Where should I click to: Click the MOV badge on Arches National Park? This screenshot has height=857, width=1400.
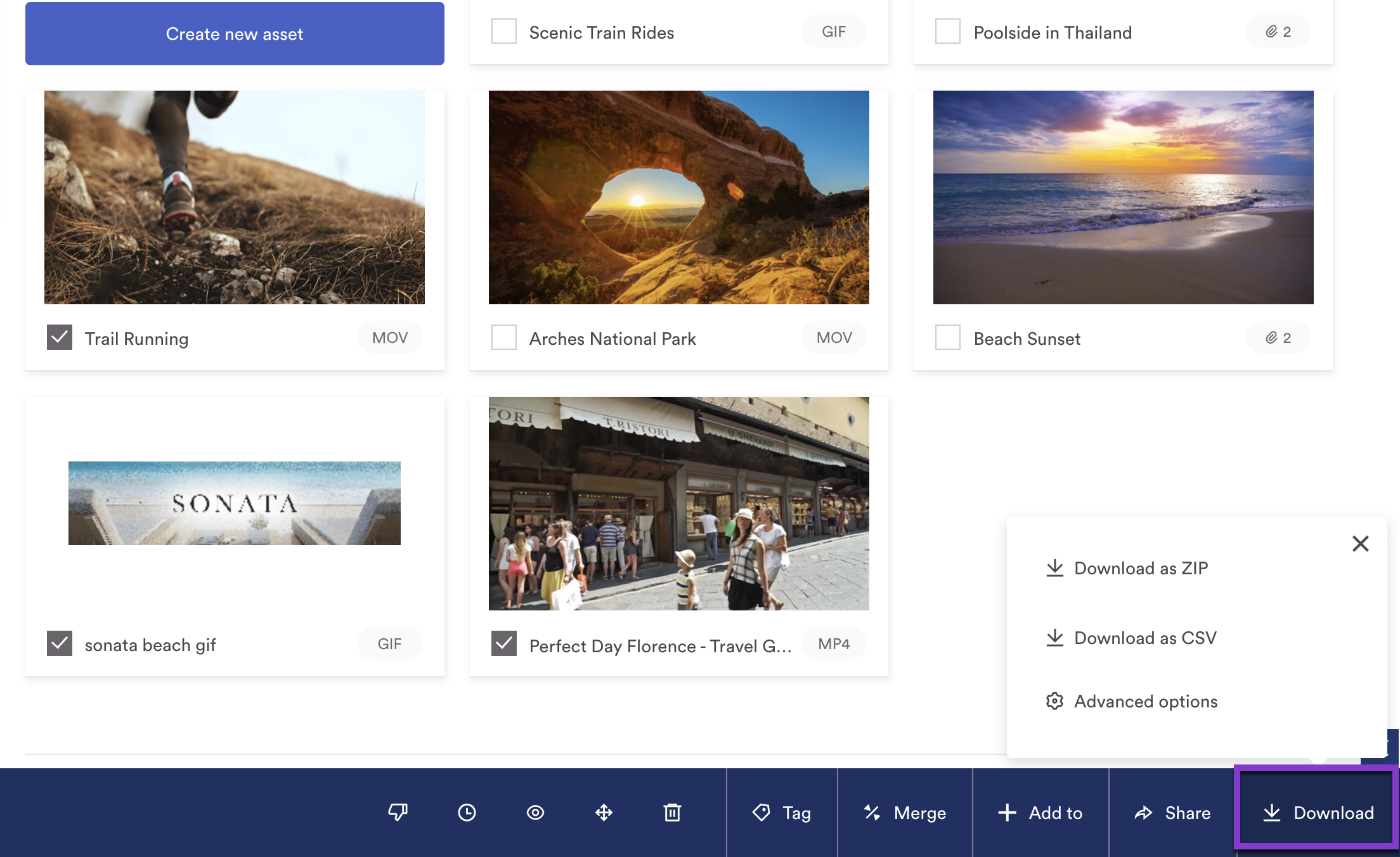tap(834, 337)
